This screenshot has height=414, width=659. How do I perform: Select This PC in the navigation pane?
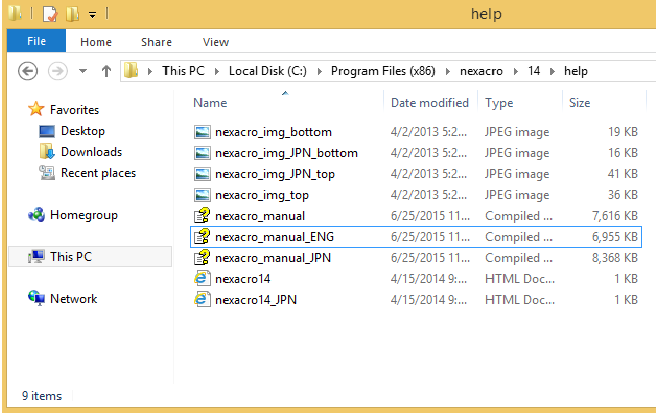[71, 257]
